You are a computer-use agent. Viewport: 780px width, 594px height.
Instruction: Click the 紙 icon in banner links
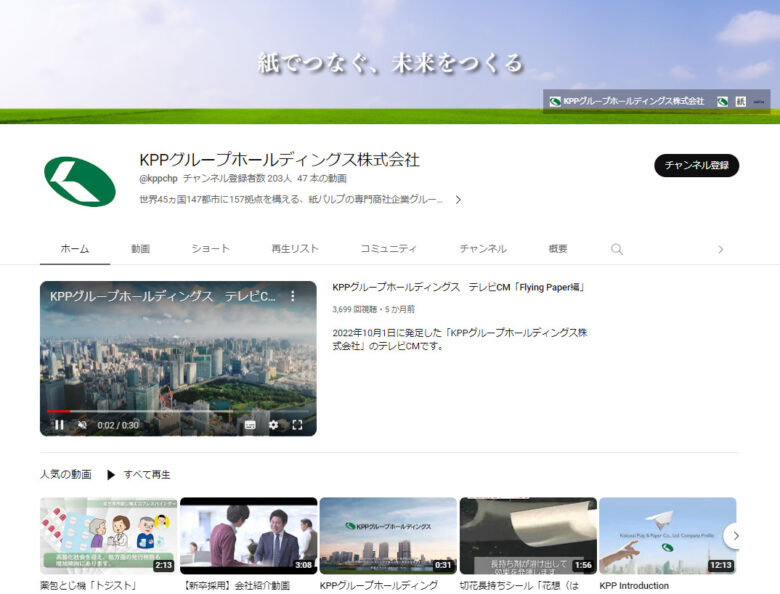741,101
